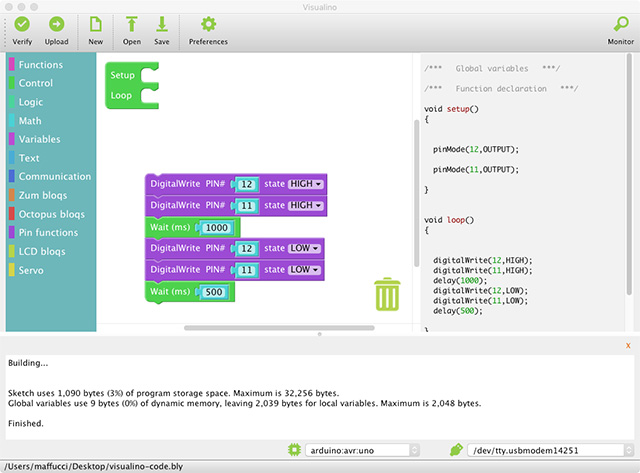Open the pin 12 LOW state dropdown
Screen dimensions: 640x473
(x=305, y=247)
